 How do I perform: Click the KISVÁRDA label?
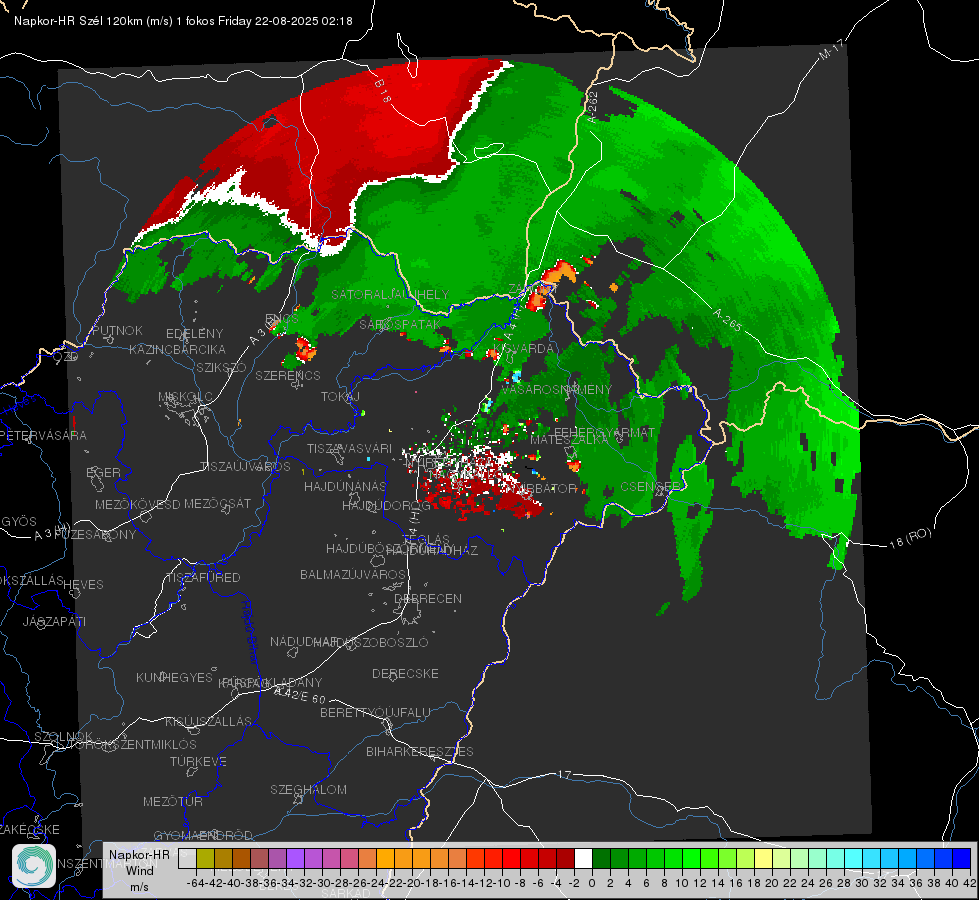(x=523, y=349)
